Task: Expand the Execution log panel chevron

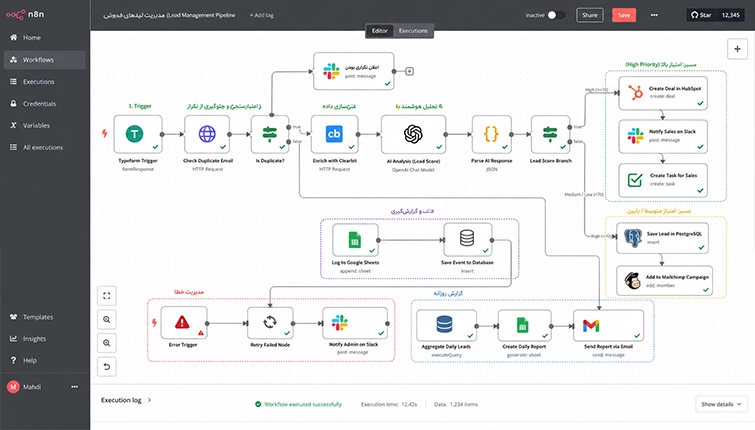Action: [x=149, y=400]
